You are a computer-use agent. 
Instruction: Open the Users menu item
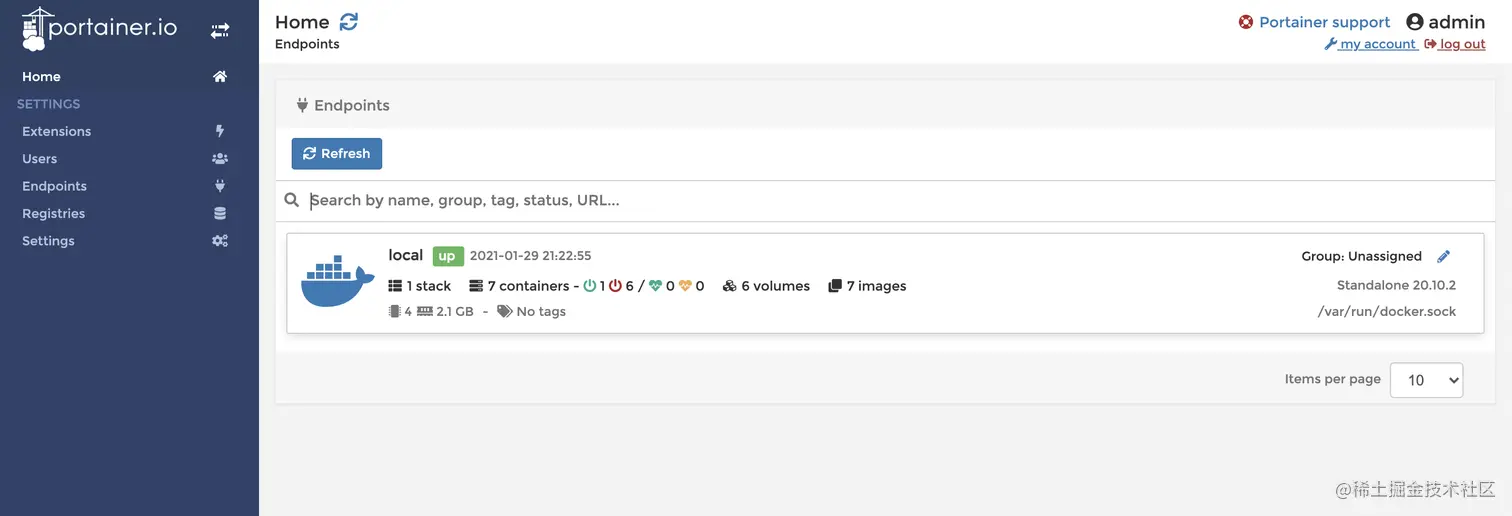click(x=40, y=158)
